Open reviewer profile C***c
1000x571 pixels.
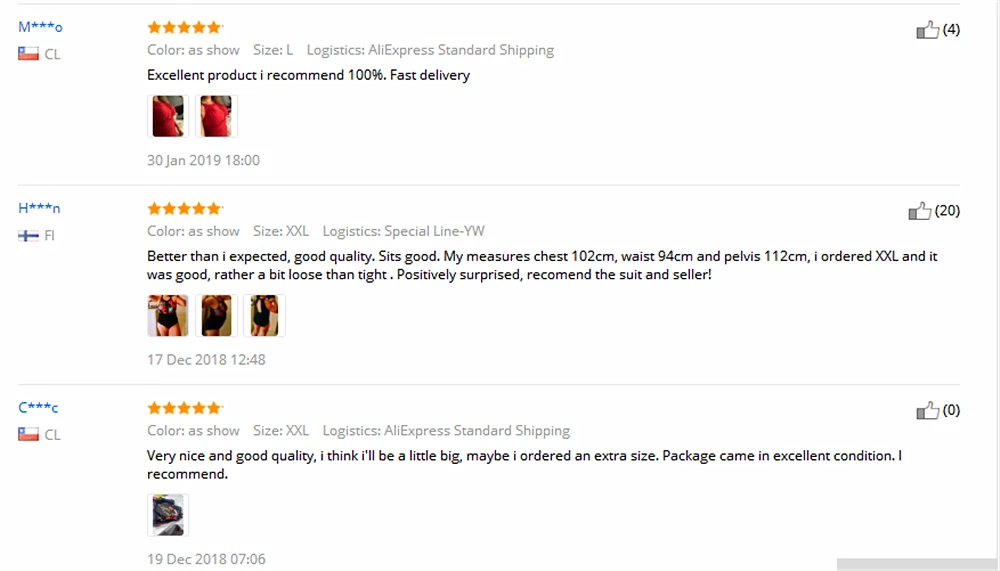38,407
